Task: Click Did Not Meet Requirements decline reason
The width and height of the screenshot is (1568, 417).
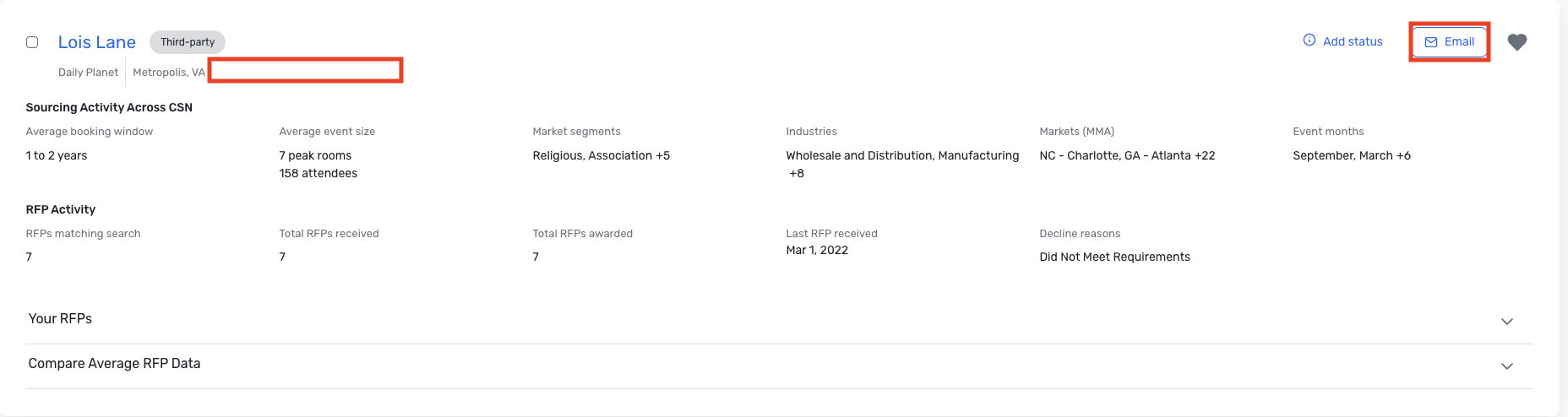Action: click(x=1114, y=257)
